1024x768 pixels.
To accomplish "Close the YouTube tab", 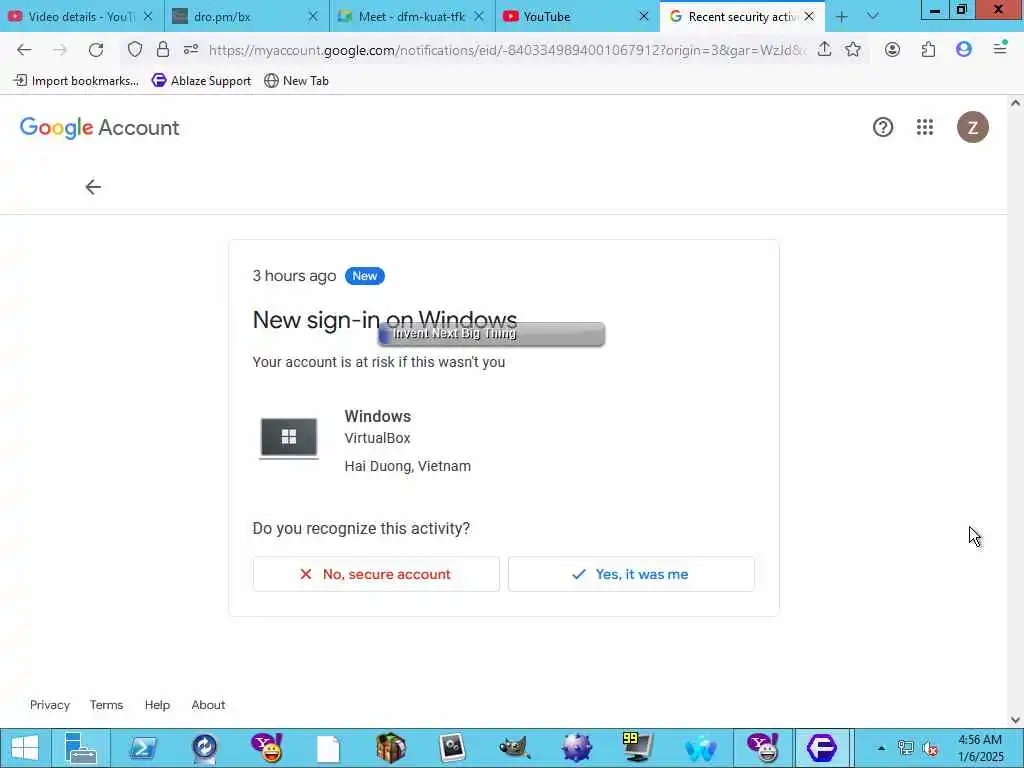I will (644, 17).
